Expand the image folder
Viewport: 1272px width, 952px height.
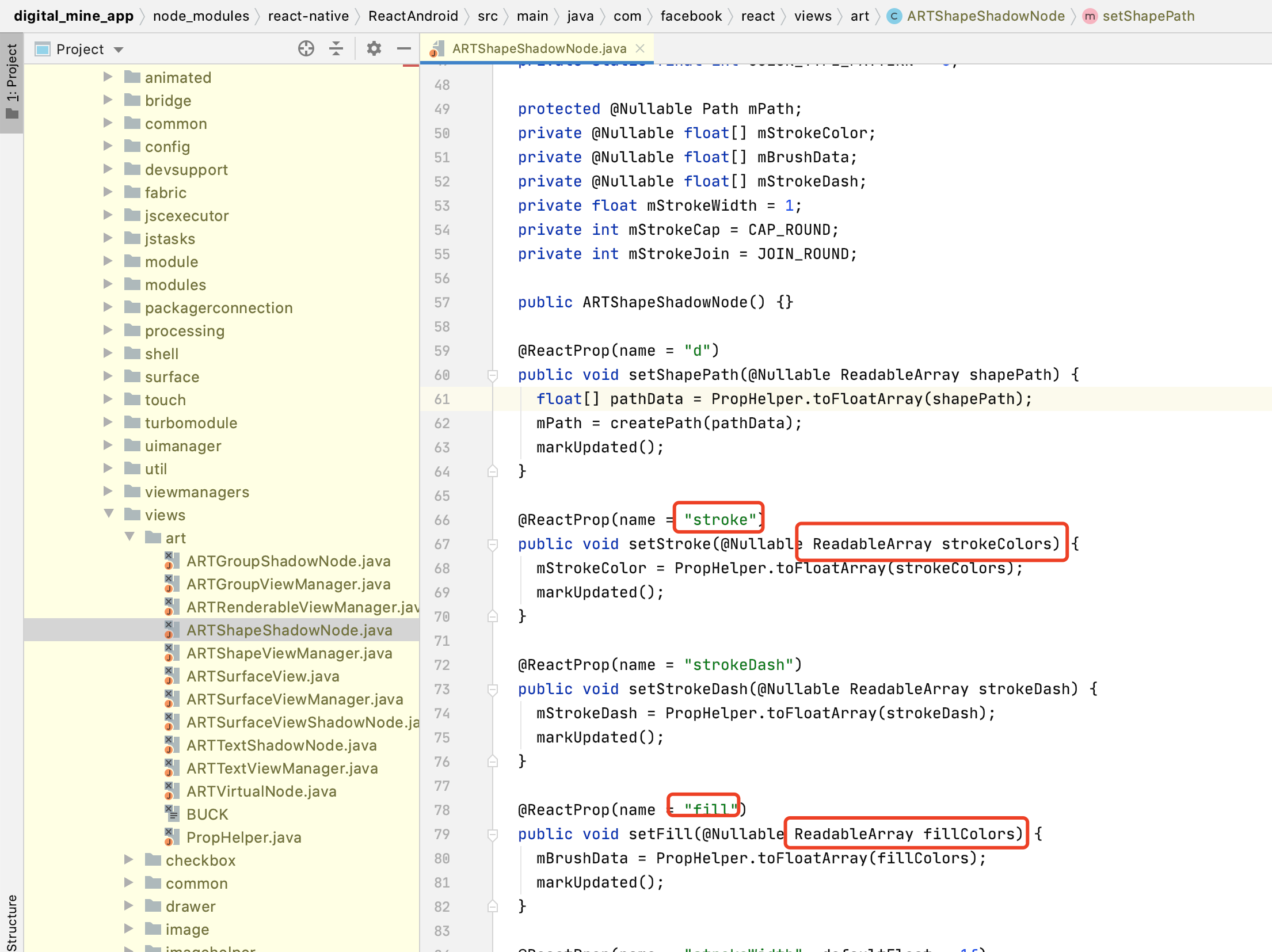click(x=129, y=929)
